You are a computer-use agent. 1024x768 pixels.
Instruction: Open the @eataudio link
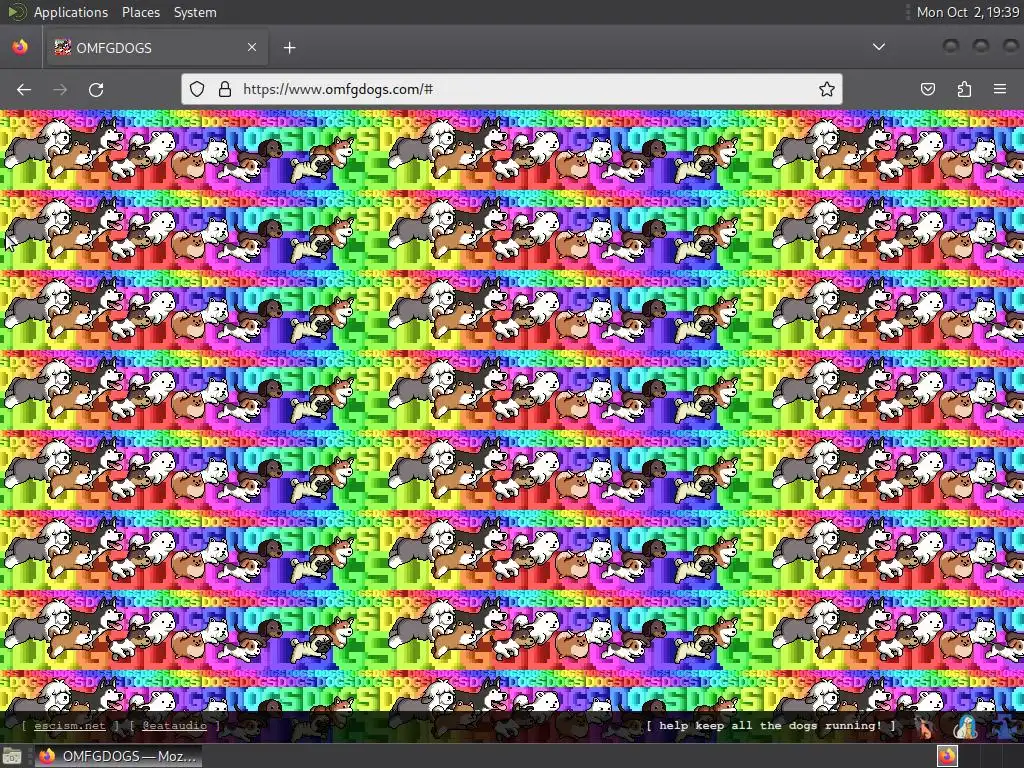[x=174, y=726]
